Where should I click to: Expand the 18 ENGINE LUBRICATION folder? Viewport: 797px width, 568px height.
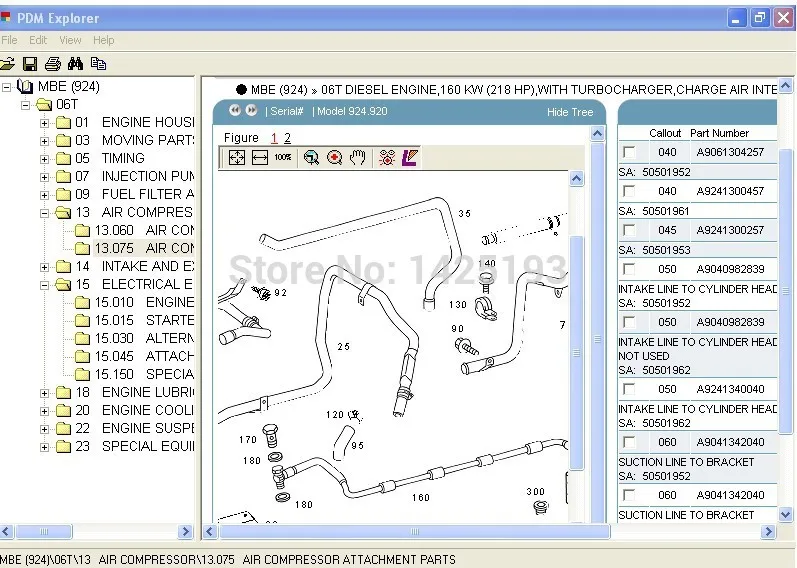pyautogui.click(x=44, y=393)
